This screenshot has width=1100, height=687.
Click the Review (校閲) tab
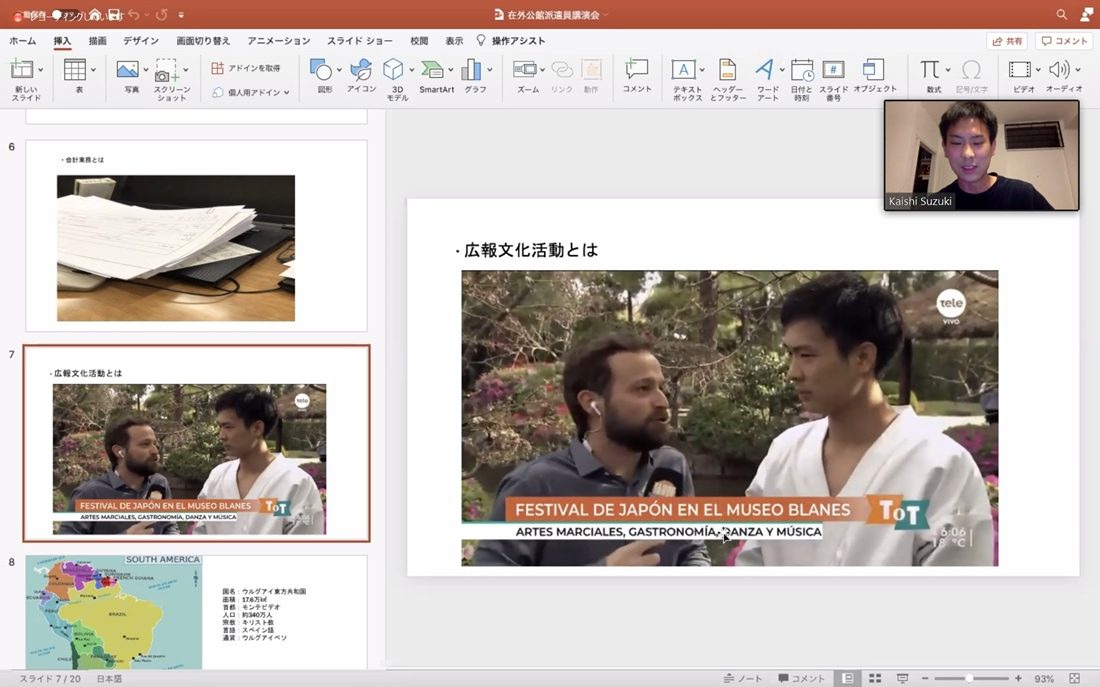419,41
